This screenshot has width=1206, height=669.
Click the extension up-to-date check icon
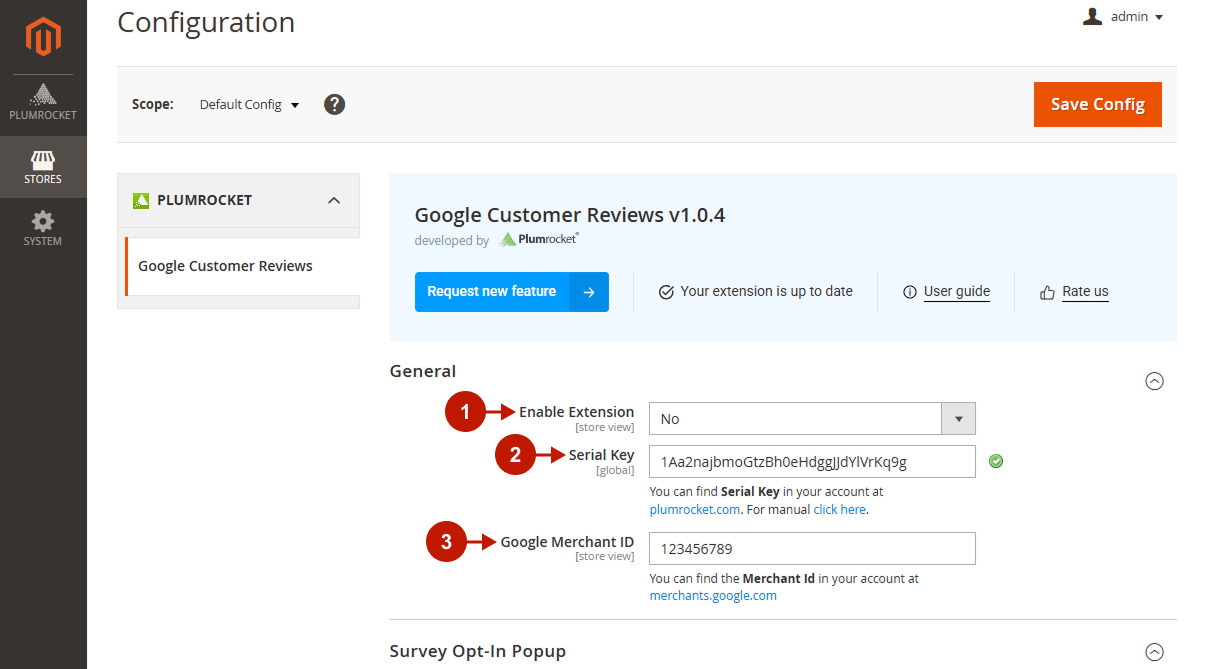point(666,292)
